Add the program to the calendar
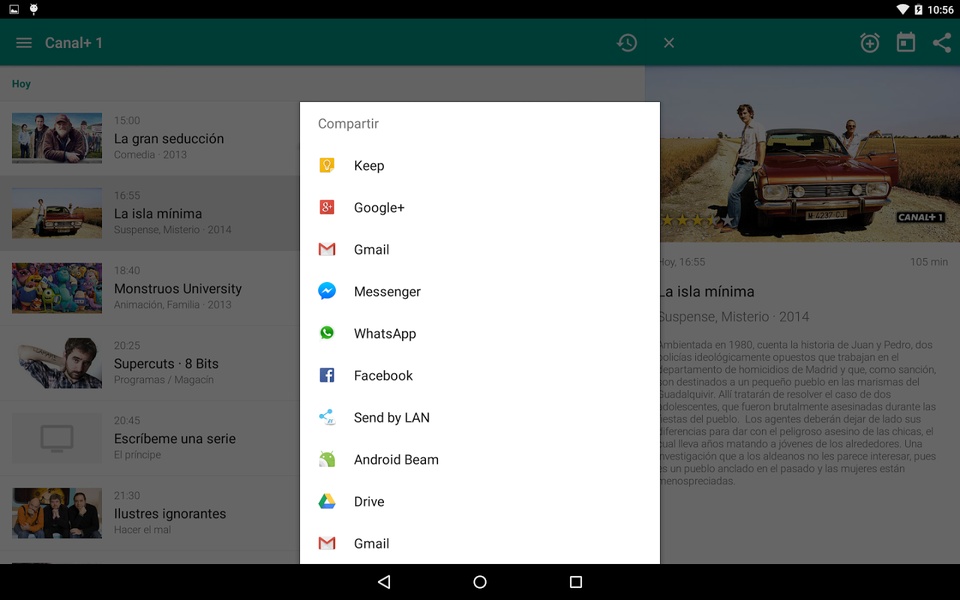The height and width of the screenshot is (600, 960). coord(906,43)
